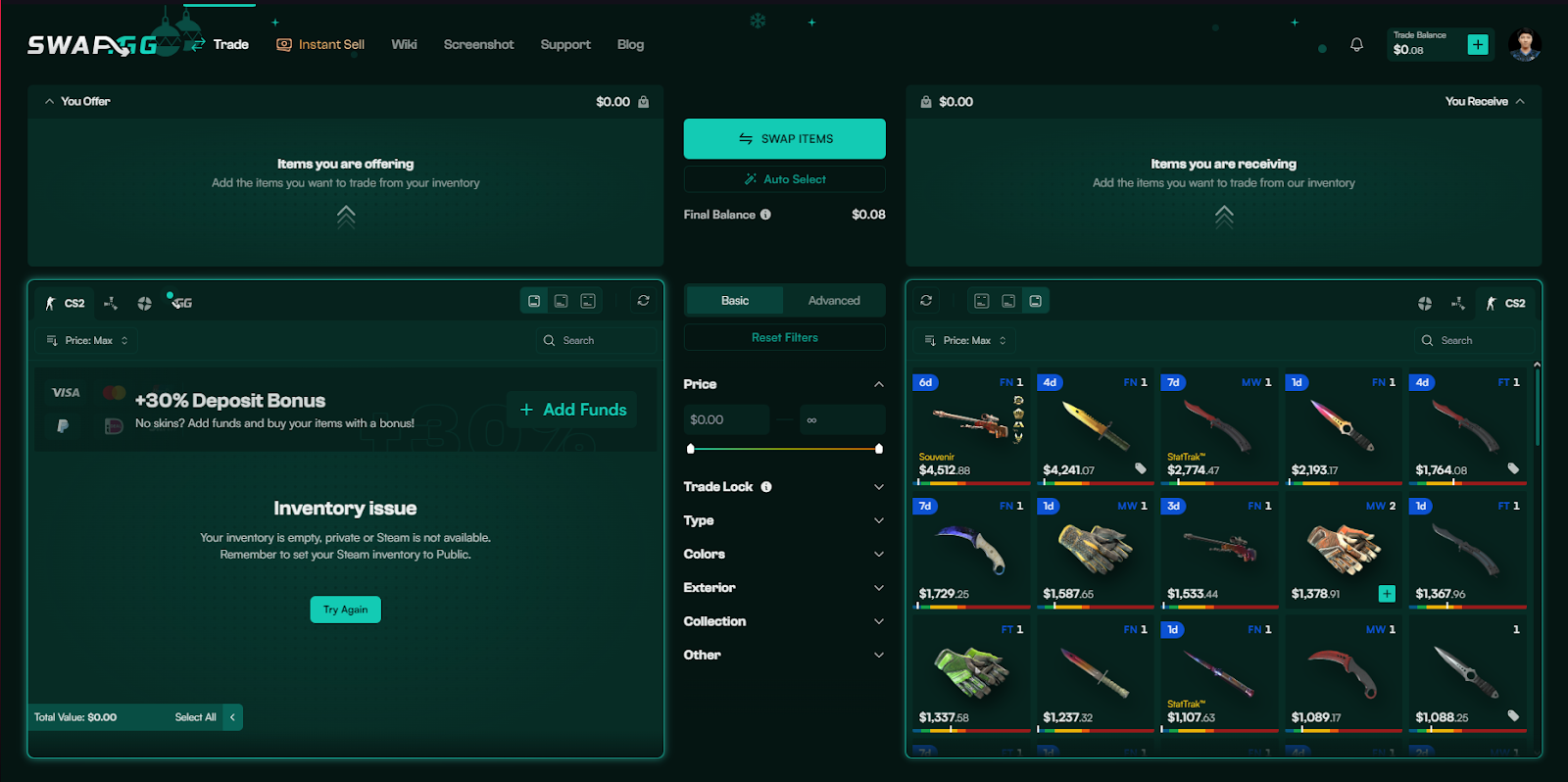Add trade balance with the plus icon

click(x=1478, y=44)
